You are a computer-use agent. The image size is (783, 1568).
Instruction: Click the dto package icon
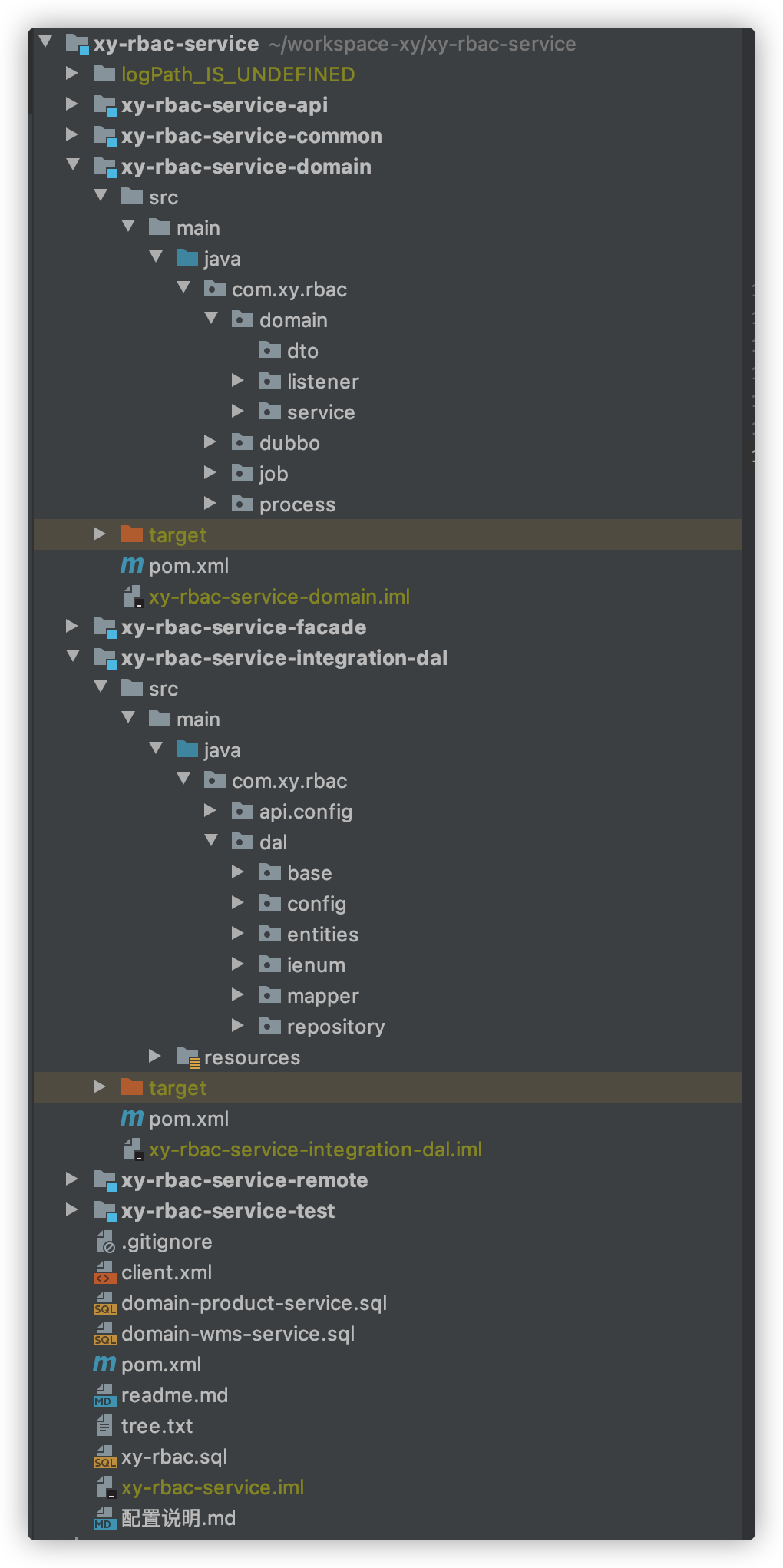point(270,350)
